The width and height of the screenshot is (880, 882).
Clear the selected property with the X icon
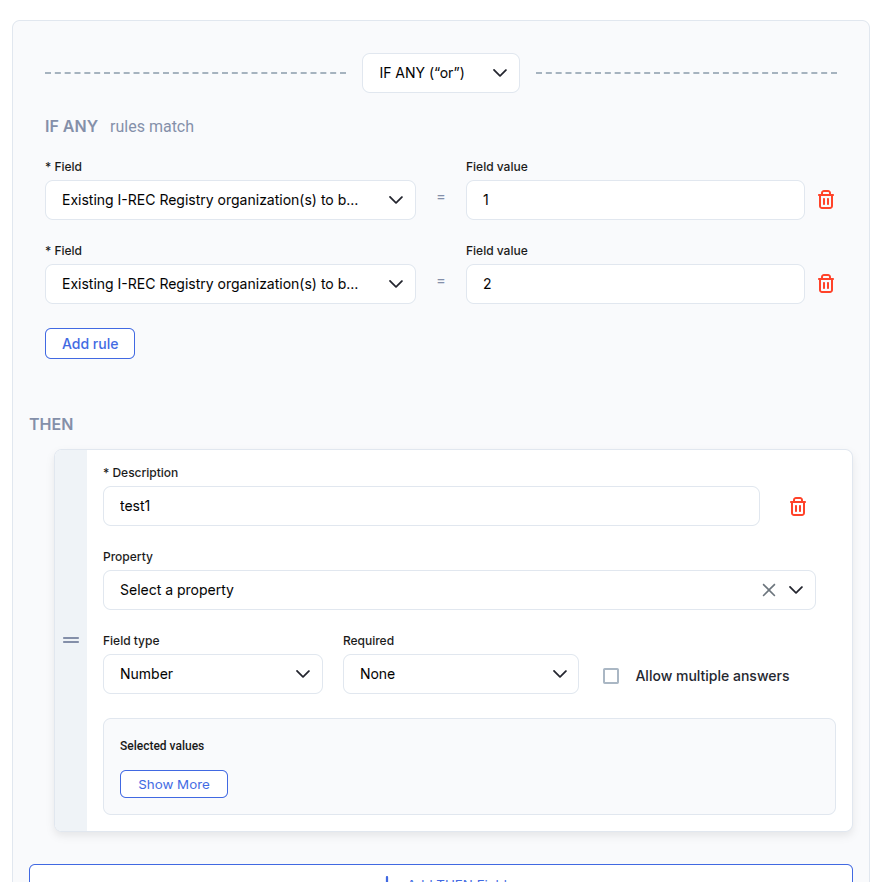[768, 590]
